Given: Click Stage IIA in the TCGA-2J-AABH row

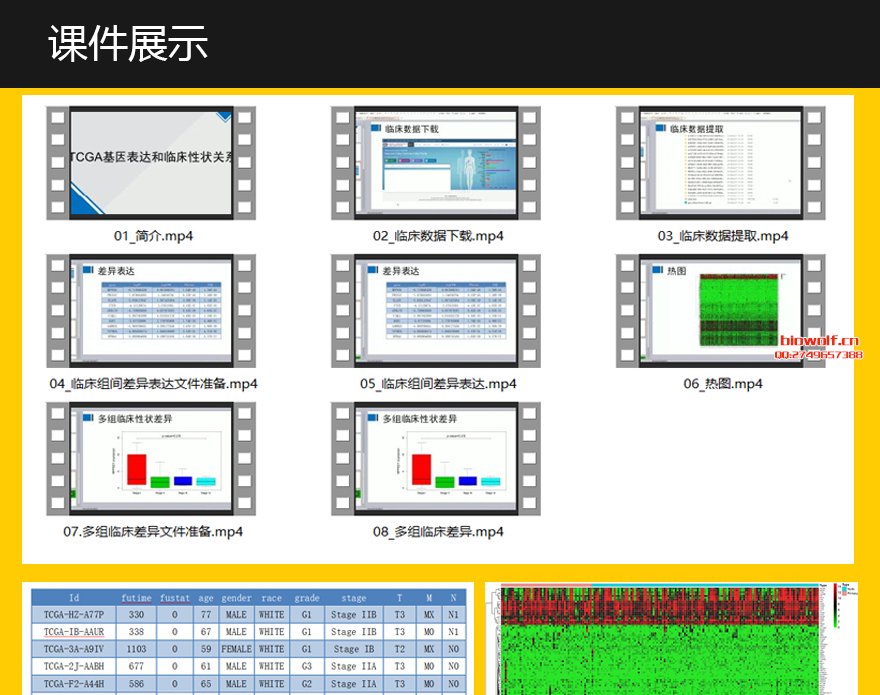Looking at the screenshot, I should point(354,666).
